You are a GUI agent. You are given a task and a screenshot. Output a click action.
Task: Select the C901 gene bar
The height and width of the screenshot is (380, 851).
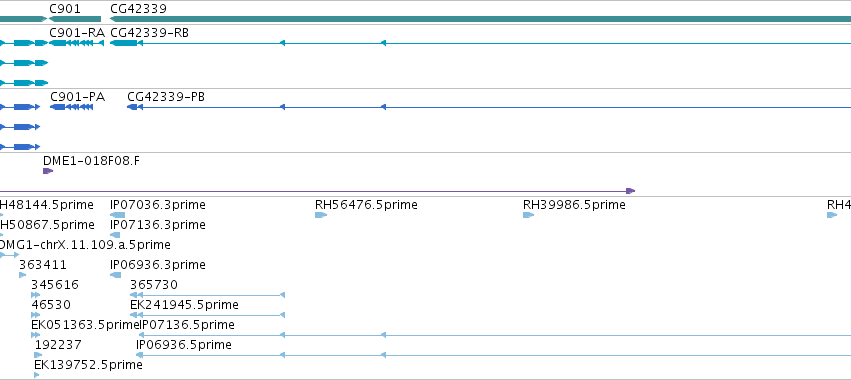pos(75,19)
